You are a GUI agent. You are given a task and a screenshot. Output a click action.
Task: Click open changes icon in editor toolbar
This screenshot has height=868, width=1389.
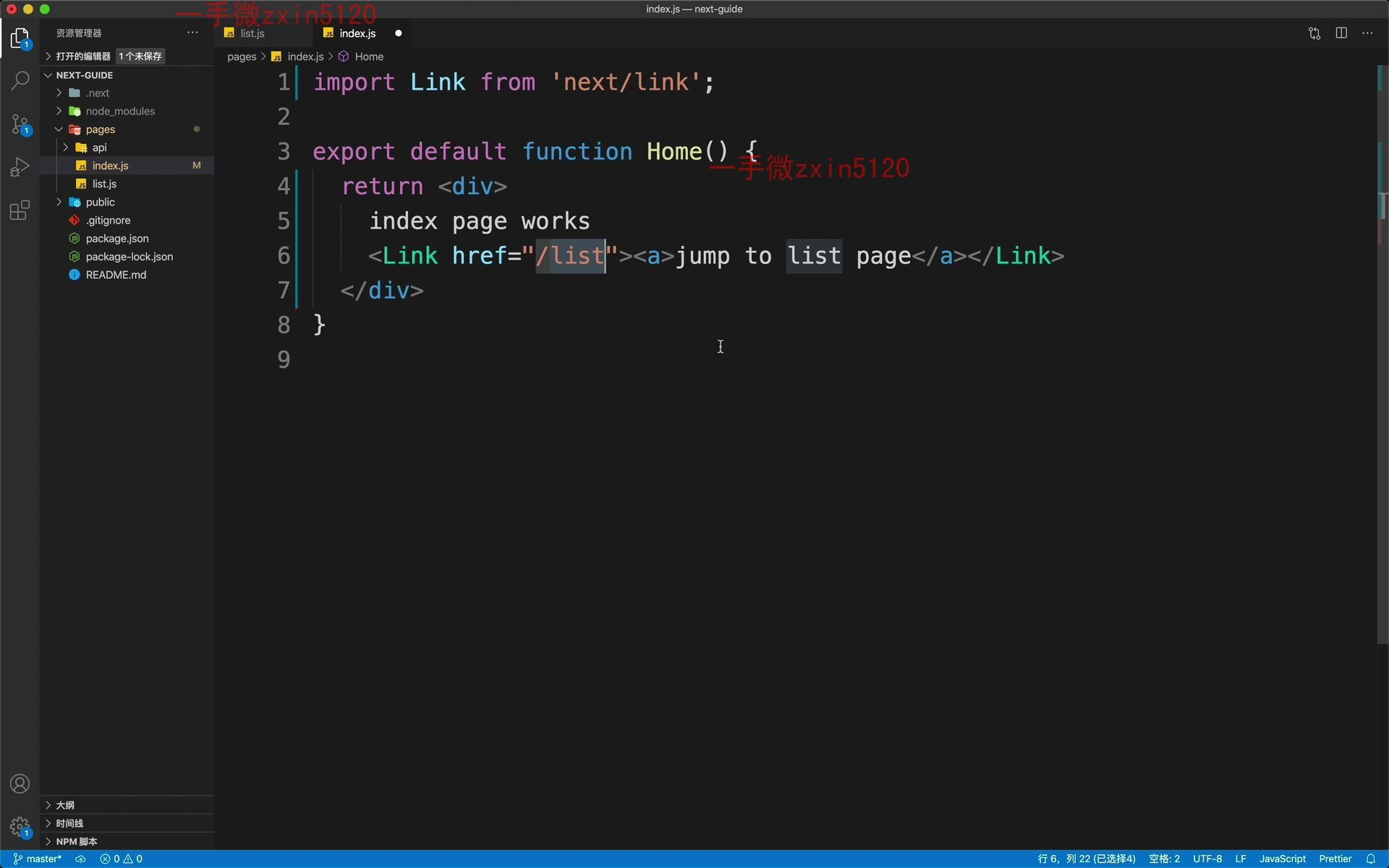click(1314, 33)
